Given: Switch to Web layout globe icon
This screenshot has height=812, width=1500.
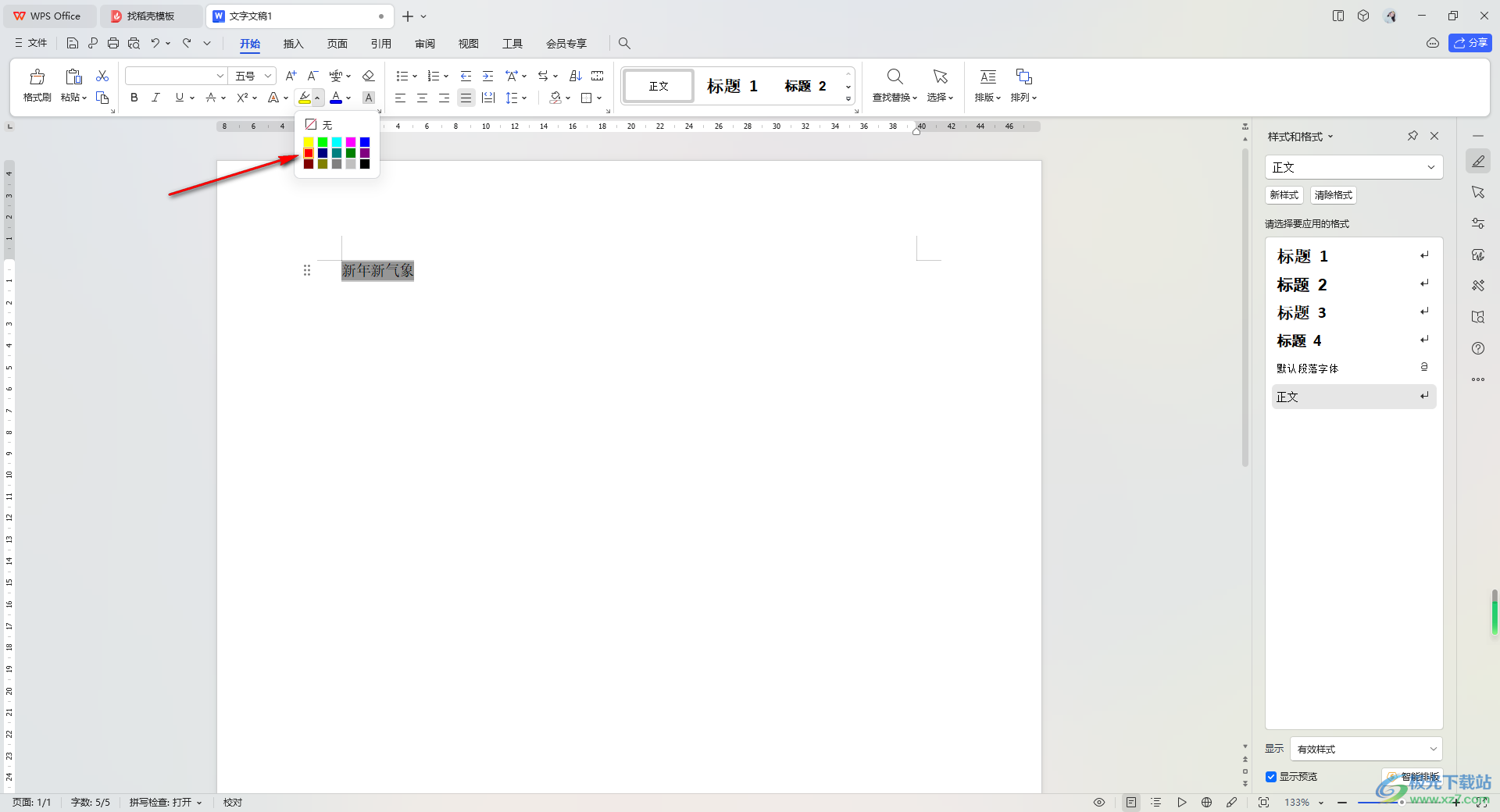Looking at the screenshot, I should pos(1207,802).
